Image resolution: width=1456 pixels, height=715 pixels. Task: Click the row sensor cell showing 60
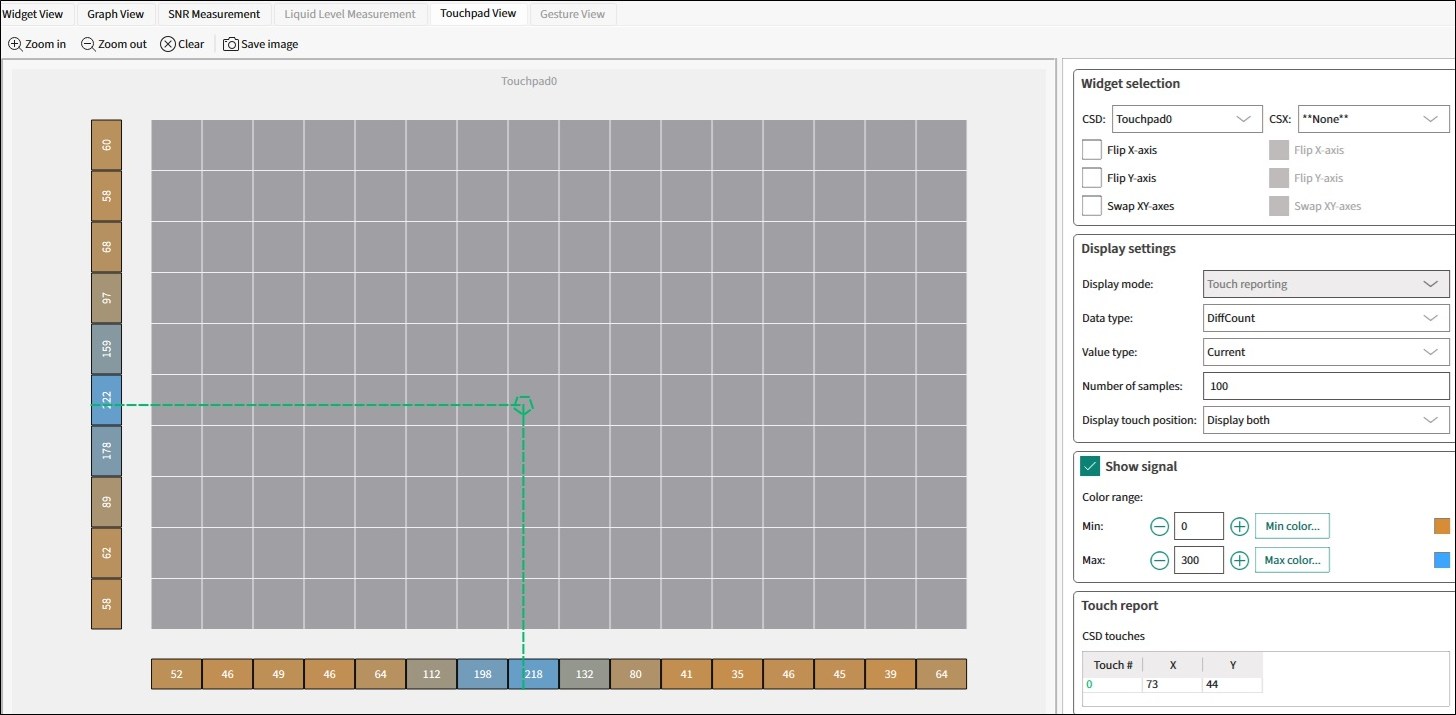(x=106, y=145)
